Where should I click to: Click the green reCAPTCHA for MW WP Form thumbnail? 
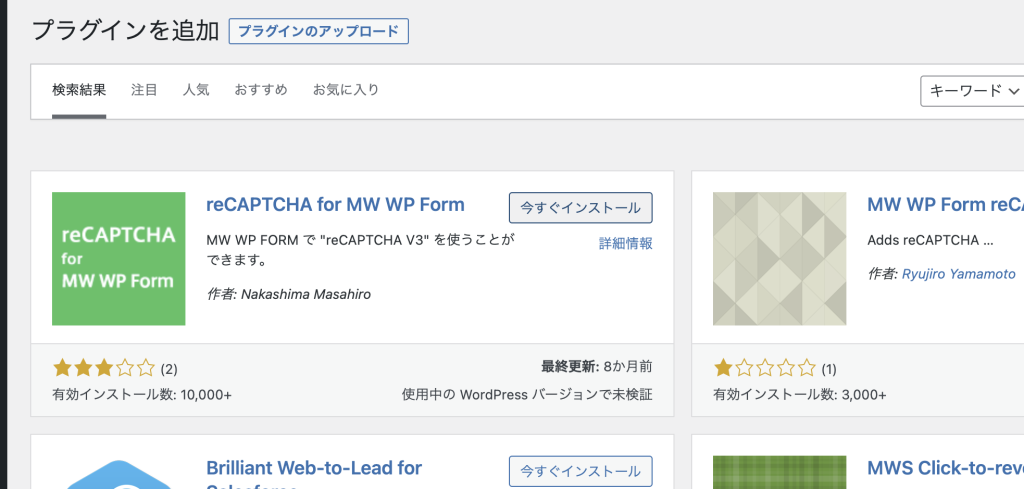pyautogui.click(x=119, y=259)
